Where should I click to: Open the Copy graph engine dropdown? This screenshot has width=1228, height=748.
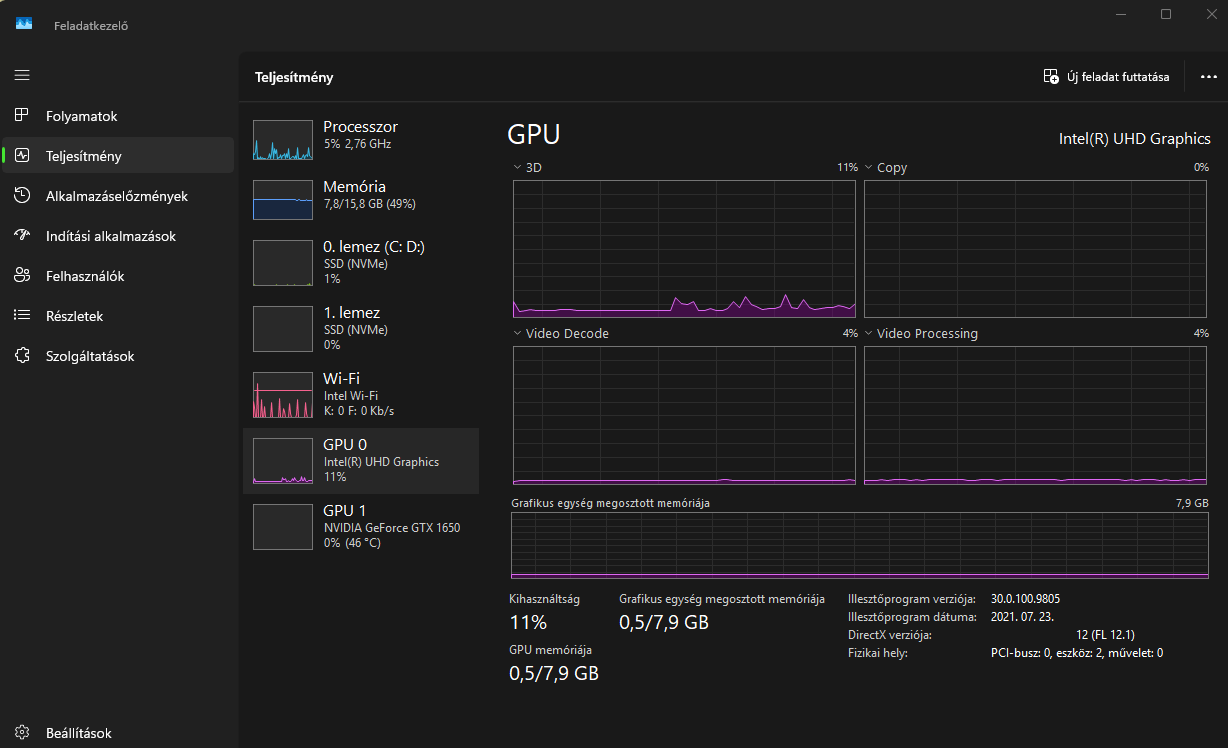868,167
